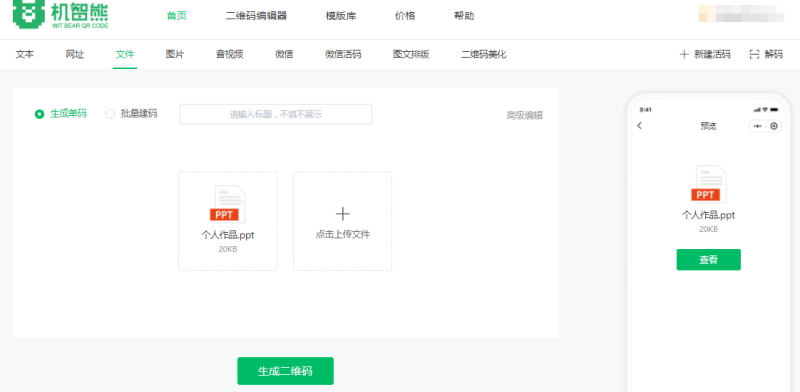This screenshot has height=392, width=800.
Task: Click PPT icon in phone preview
Action: coord(708,184)
